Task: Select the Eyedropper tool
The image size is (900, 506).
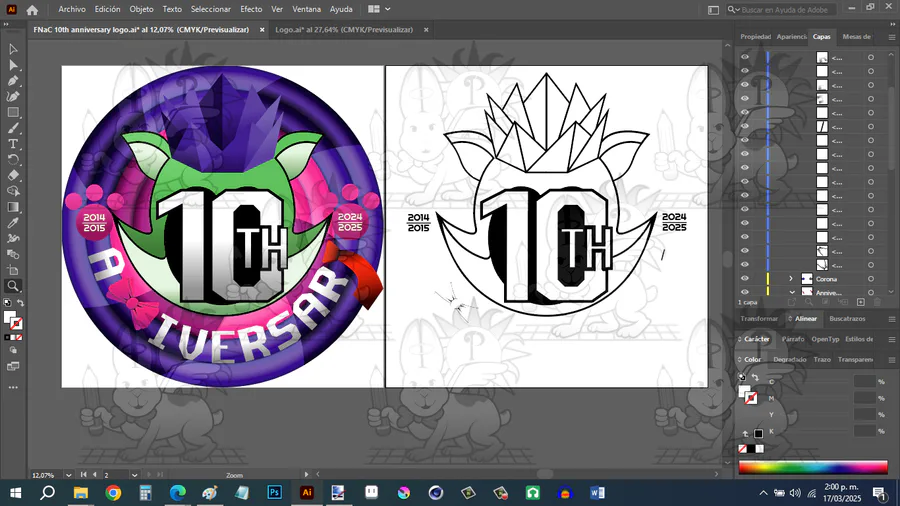Action: click(x=13, y=223)
